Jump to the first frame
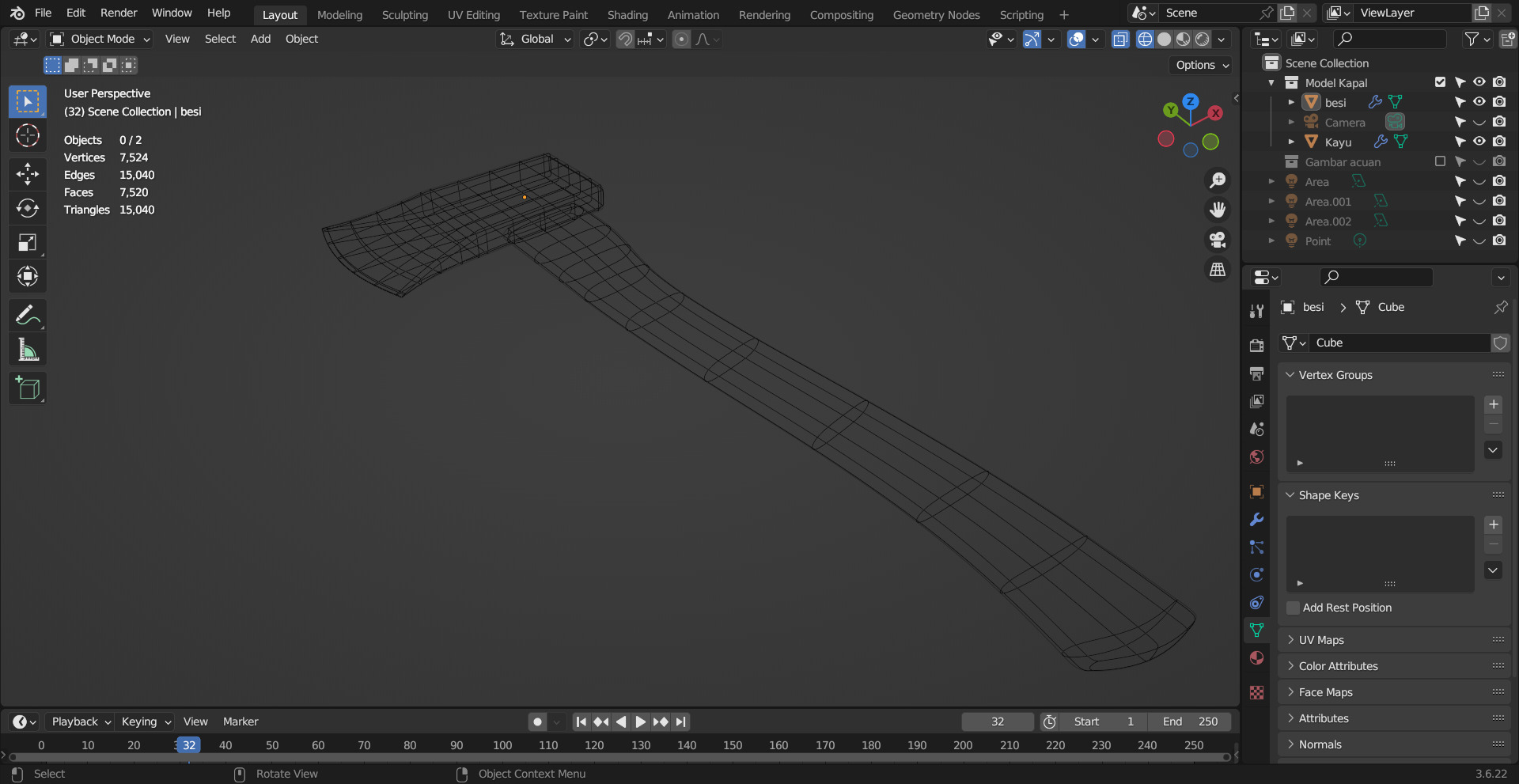This screenshot has width=1519, height=784. (581, 722)
